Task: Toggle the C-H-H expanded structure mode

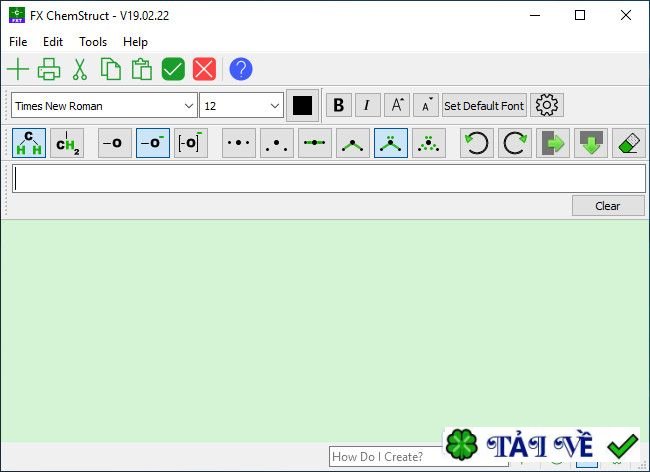Action: click(x=29, y=143)
